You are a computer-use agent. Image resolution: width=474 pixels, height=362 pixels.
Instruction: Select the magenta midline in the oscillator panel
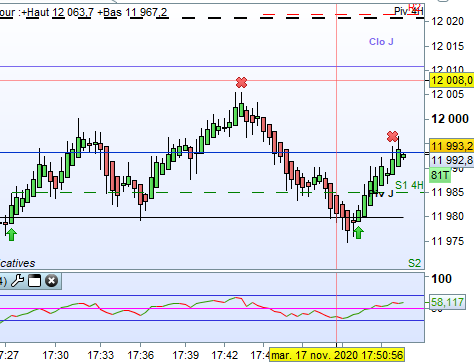click(212, 309)
